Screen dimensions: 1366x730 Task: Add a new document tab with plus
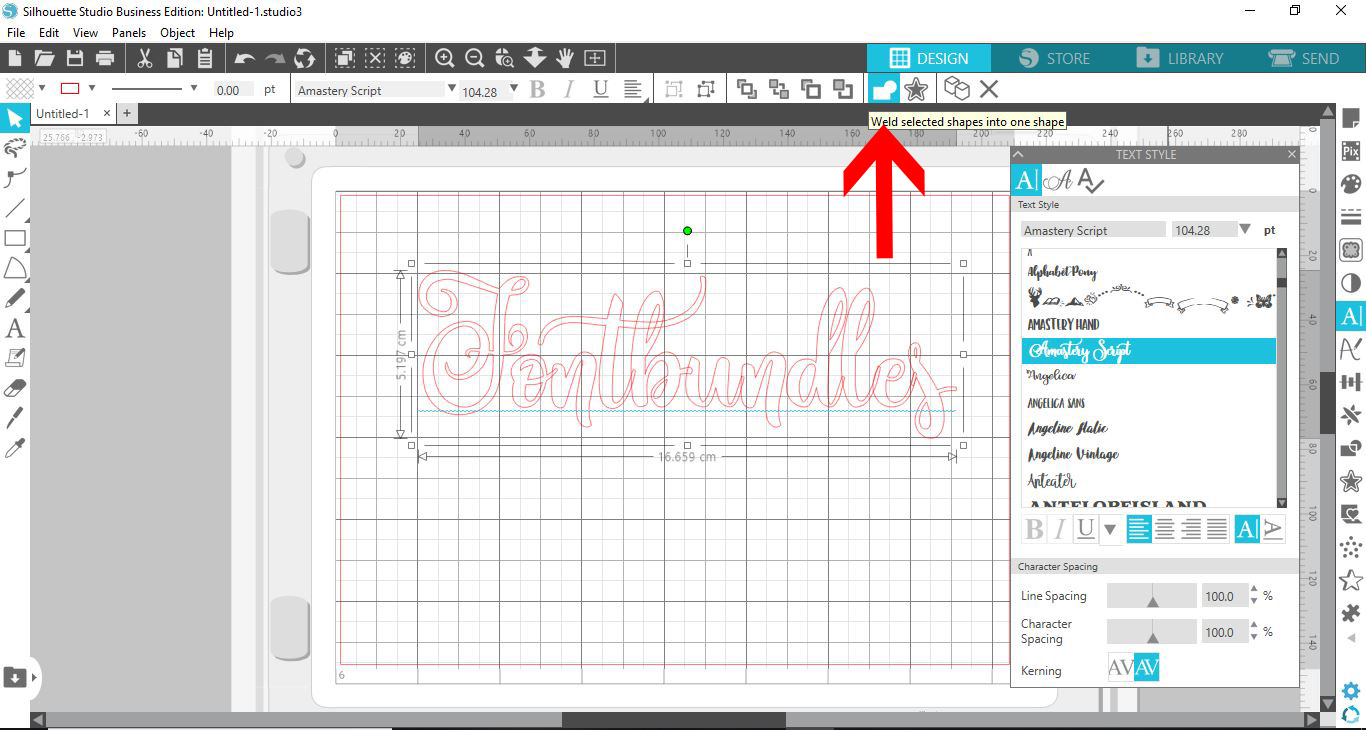[127, 114]
